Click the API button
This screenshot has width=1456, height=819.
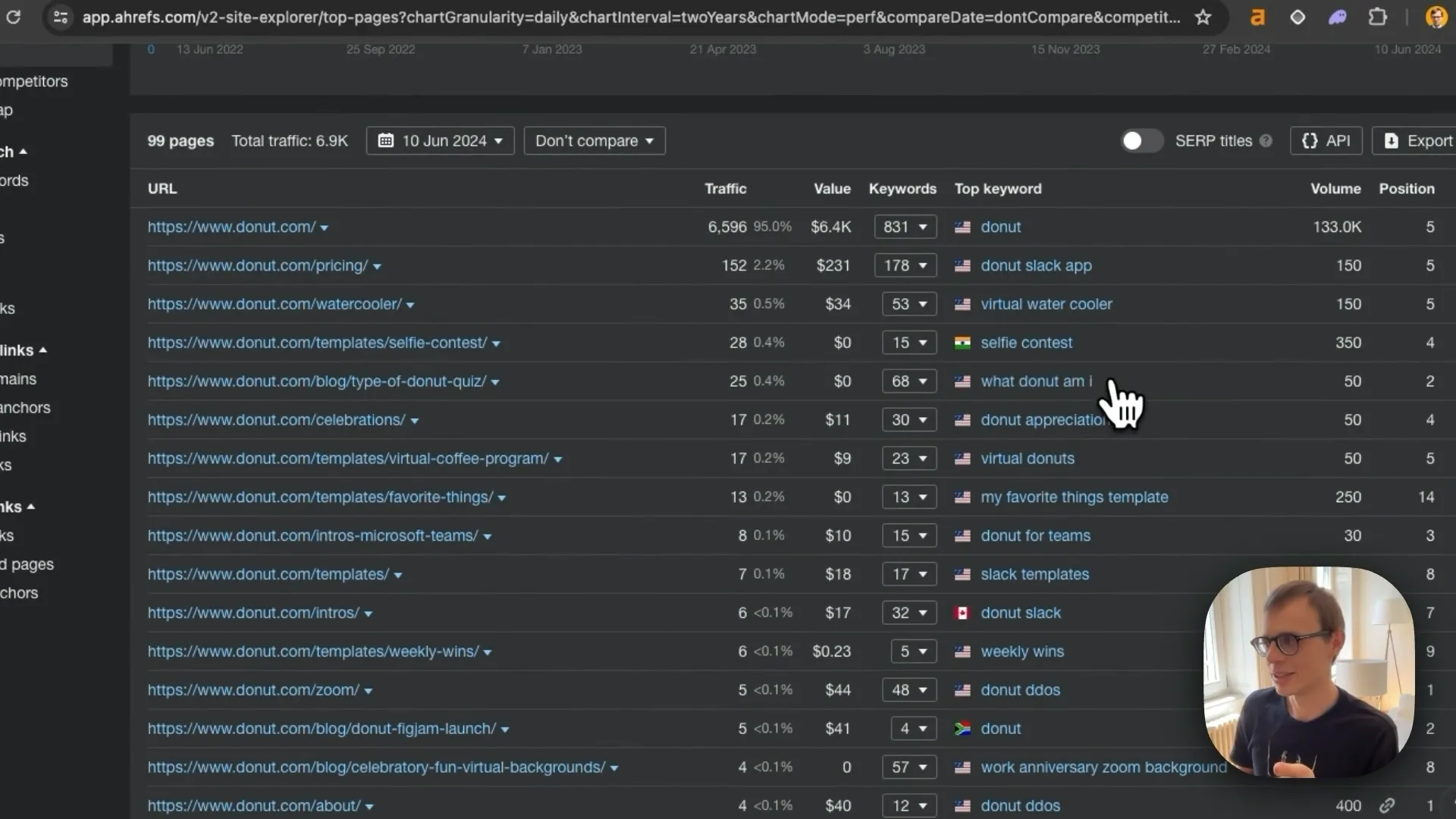pyautogui.click(x=1326, y=141)
